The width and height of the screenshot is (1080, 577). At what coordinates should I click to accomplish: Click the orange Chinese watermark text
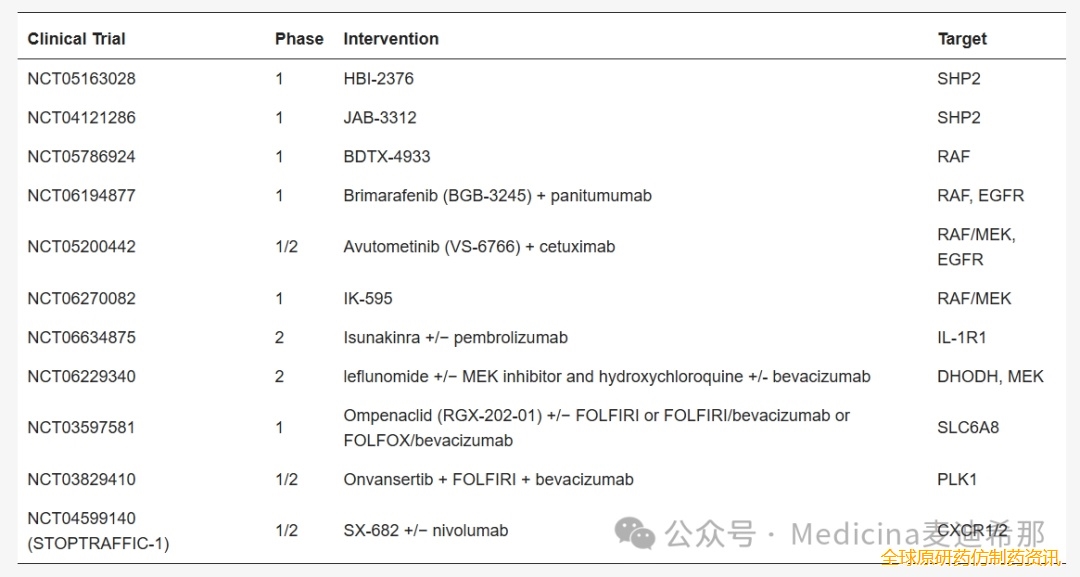point(971,556)
